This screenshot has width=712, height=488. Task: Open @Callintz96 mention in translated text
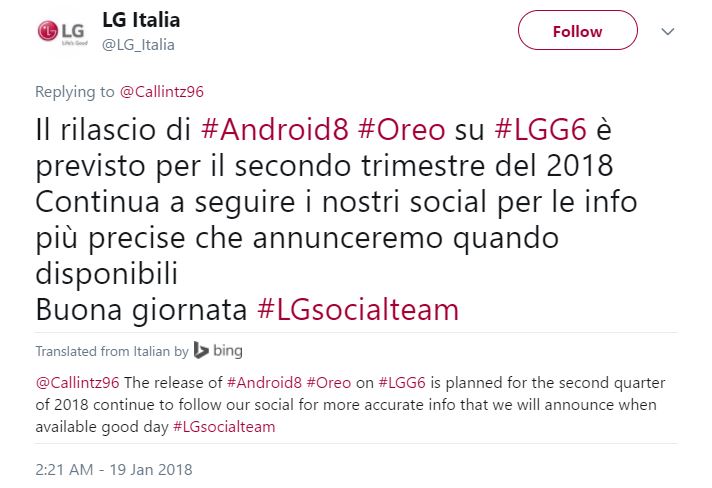coord(77,383)
